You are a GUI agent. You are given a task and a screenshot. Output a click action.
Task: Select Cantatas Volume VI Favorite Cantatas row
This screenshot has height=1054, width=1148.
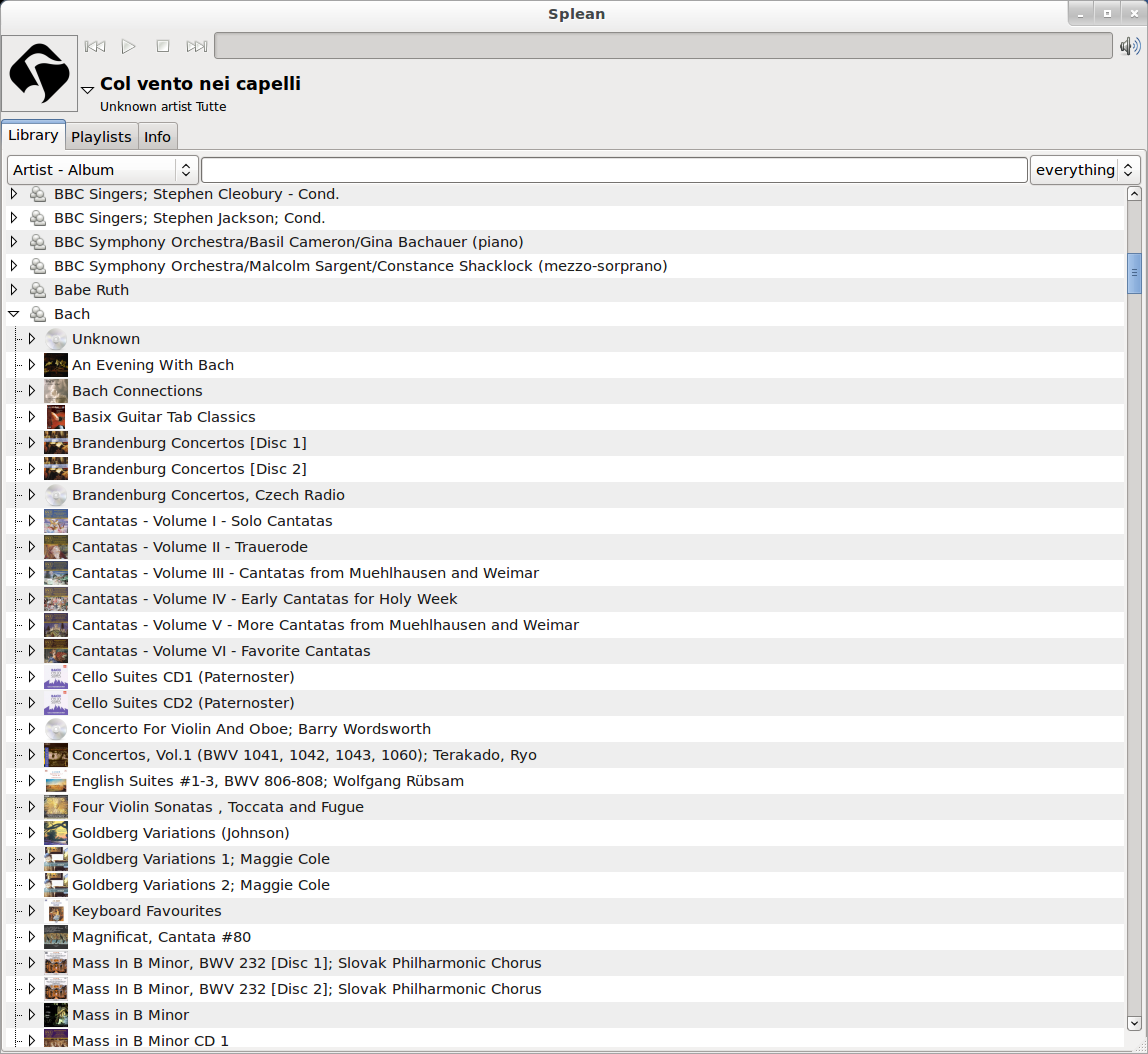click(564, 651)
